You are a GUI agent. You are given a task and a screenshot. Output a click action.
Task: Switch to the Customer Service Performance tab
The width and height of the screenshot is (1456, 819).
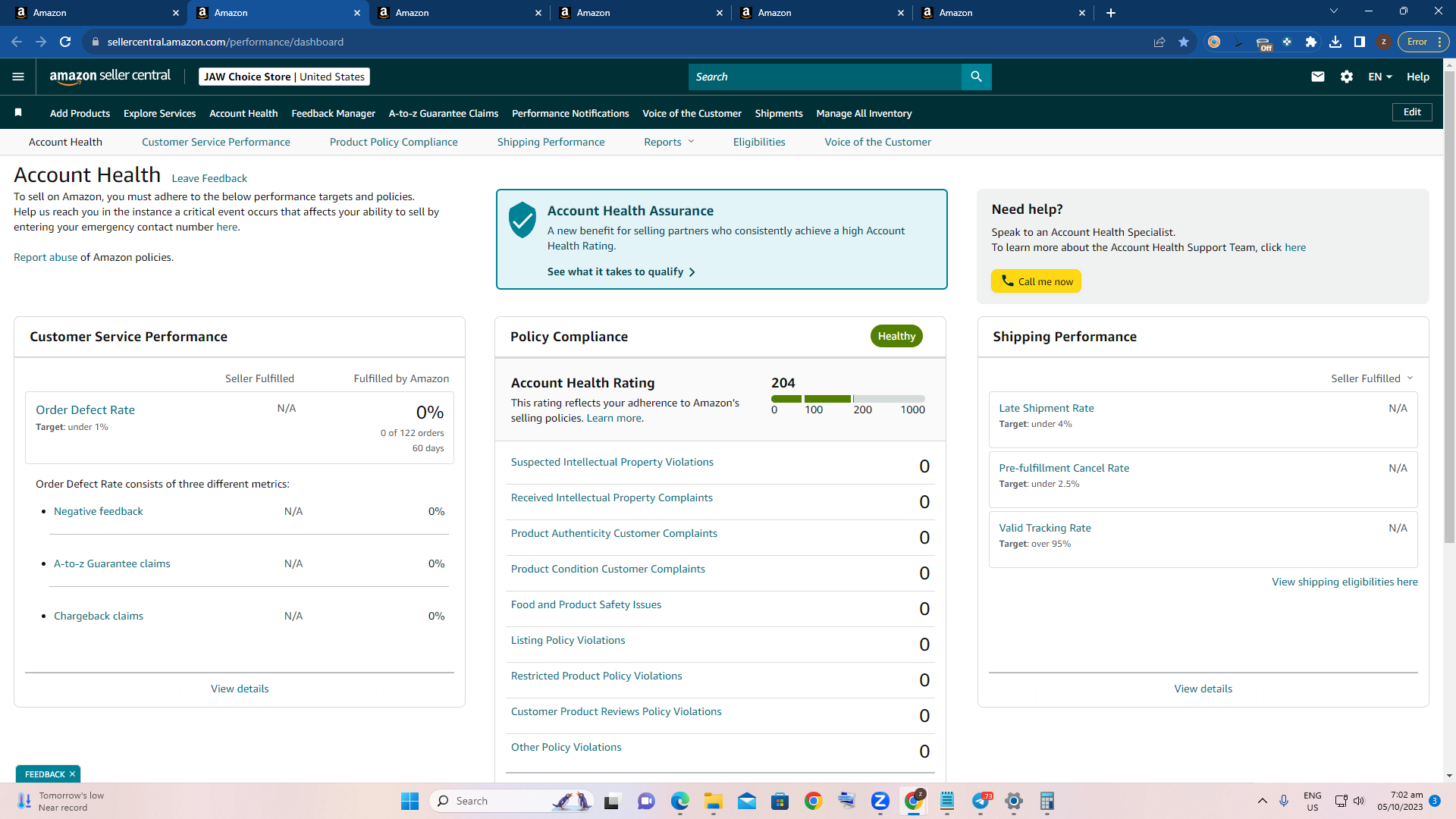[x=215, y=142]
